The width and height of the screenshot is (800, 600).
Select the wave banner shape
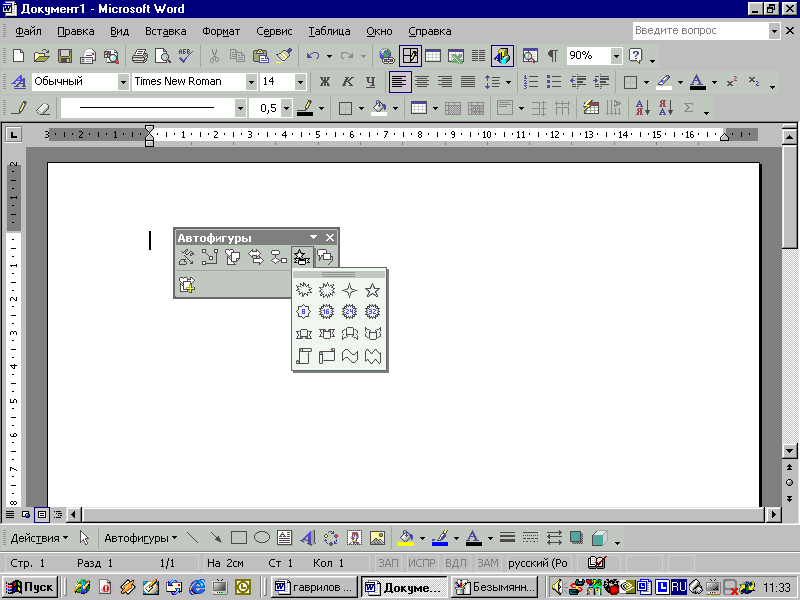click(x=349, y=356)
